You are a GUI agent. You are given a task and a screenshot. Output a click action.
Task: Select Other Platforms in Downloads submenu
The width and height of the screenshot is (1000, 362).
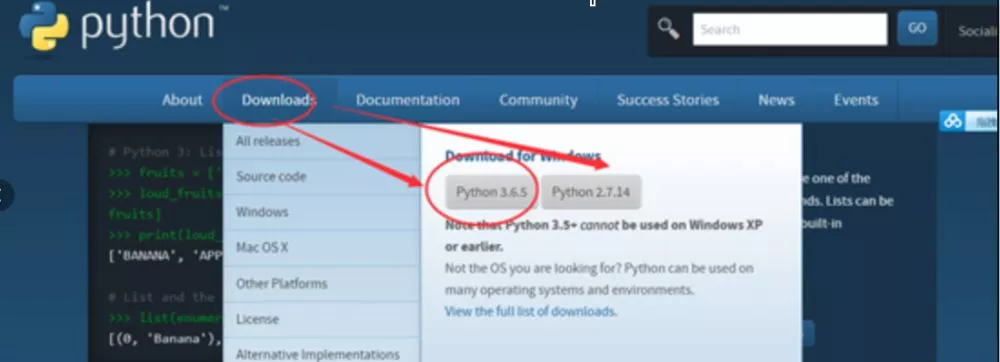point(321,284)
